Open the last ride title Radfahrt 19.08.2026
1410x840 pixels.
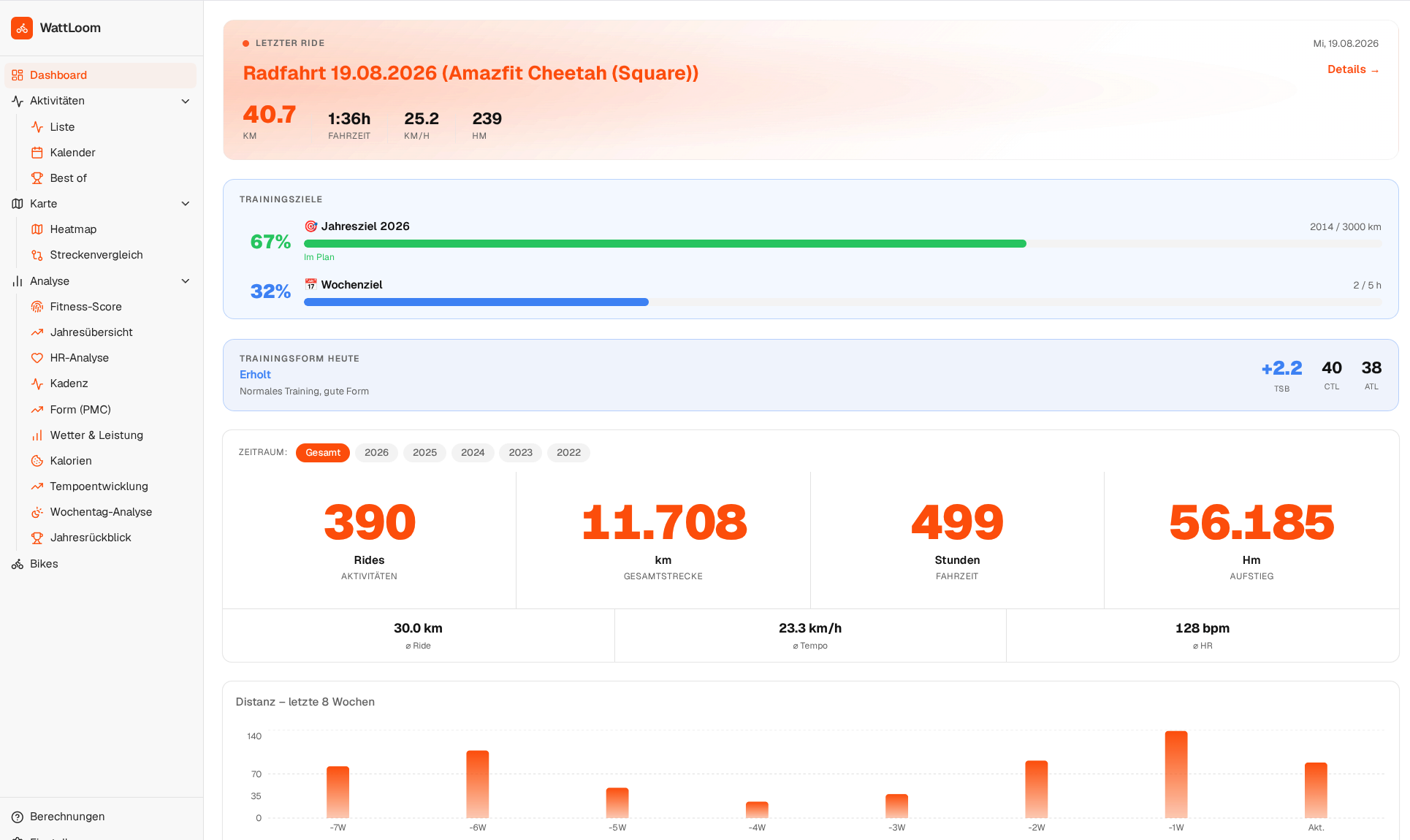(x=470, y=73)
